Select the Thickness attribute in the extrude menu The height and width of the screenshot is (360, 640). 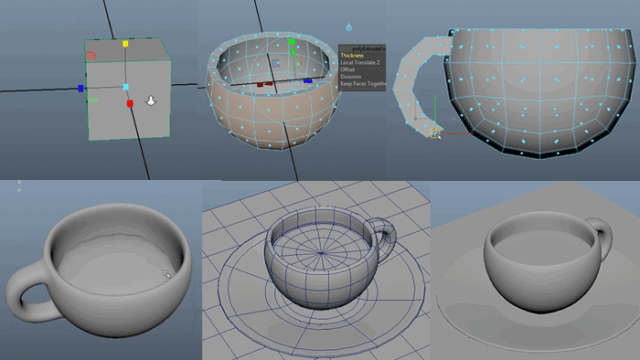[x=352, y=56]
